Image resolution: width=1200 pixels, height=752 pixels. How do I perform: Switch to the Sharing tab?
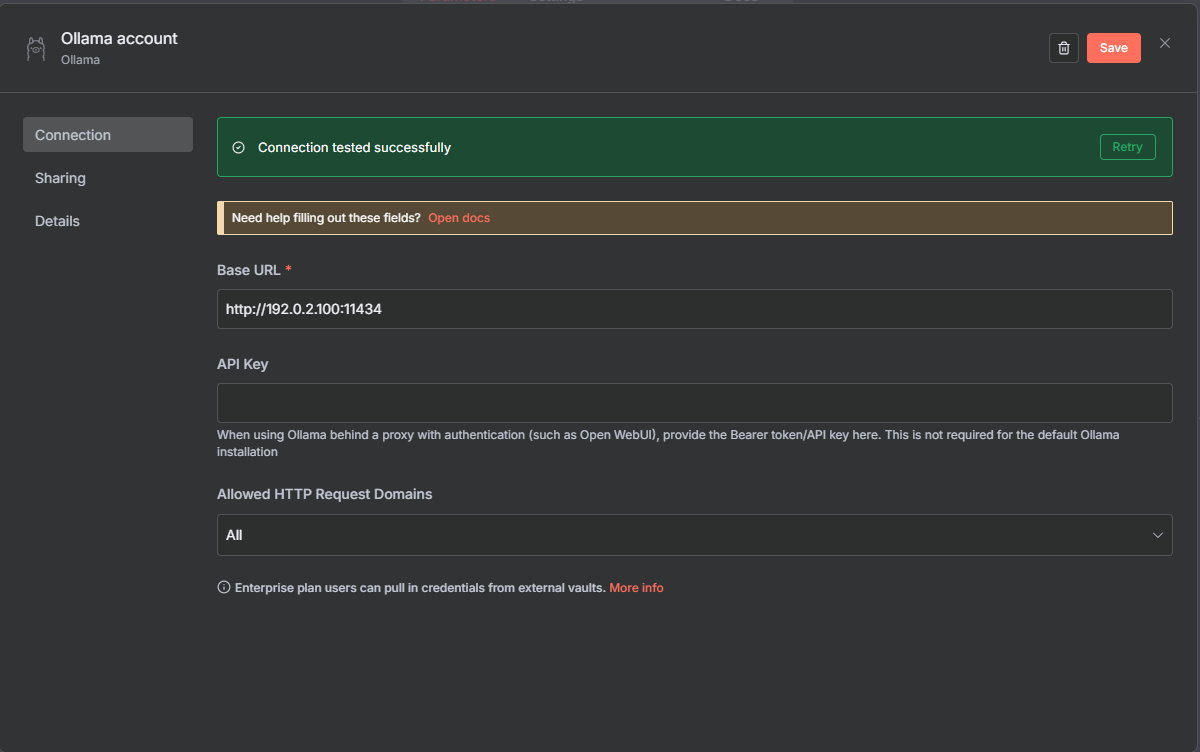point(60,178)
